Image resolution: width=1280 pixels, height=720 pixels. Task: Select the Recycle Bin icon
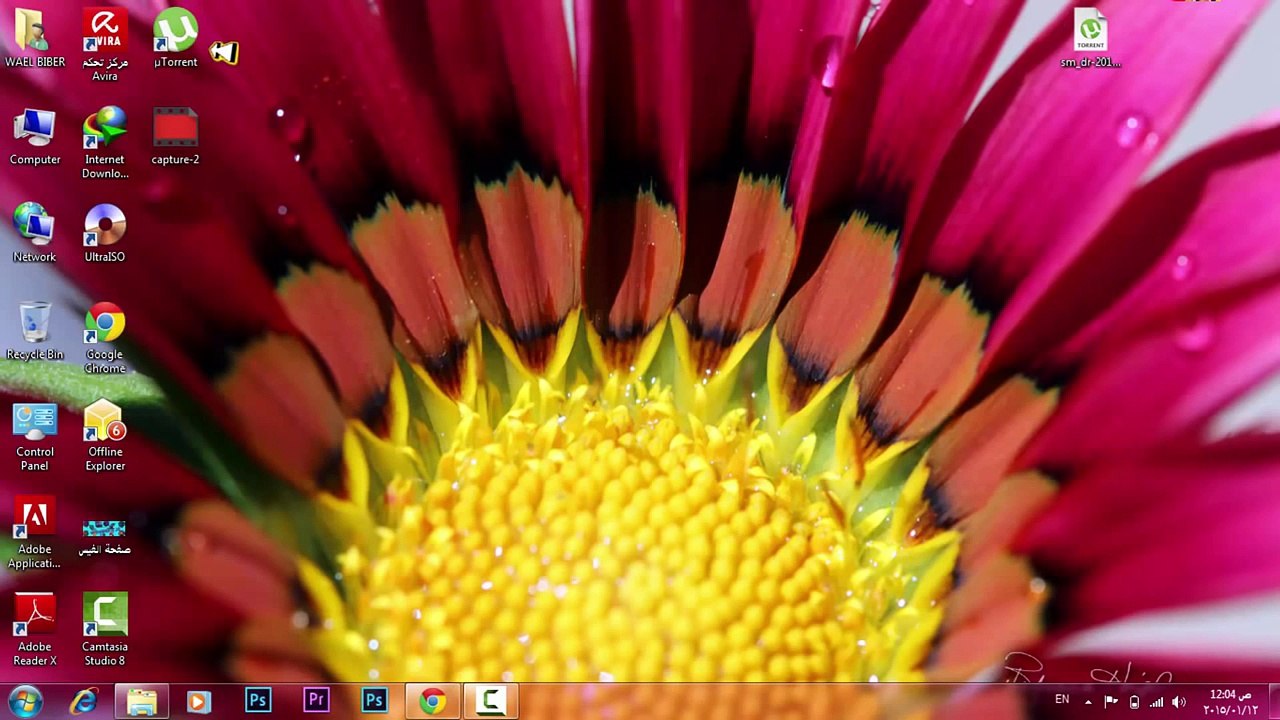point(35,331)
